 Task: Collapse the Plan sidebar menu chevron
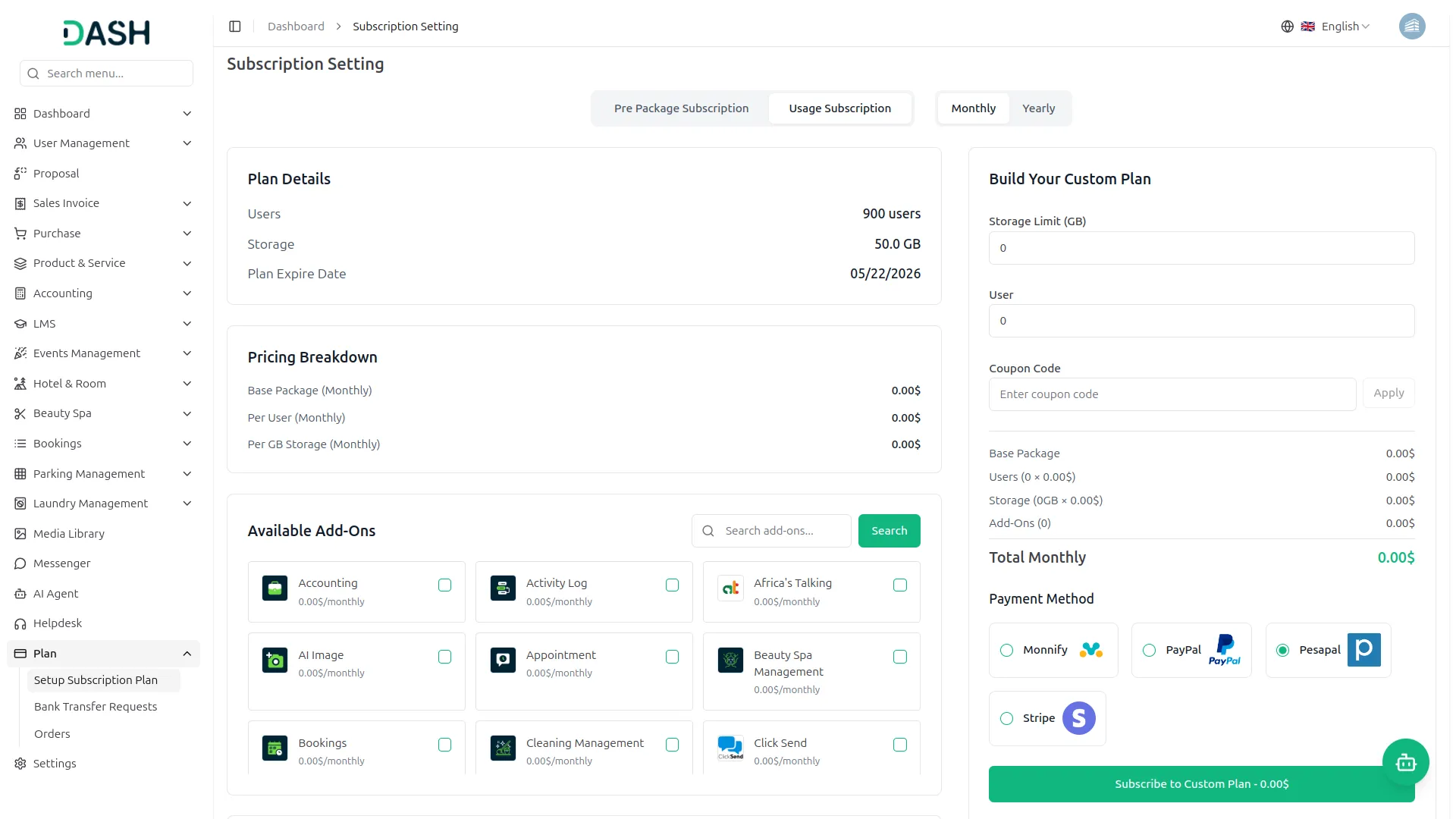pyautogui.click(x=187, y=654)
